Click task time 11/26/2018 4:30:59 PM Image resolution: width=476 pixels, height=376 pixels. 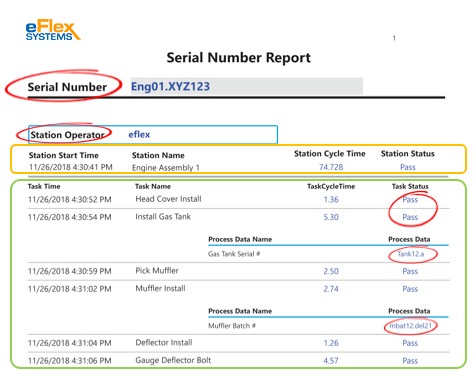[x=70, y=271]
